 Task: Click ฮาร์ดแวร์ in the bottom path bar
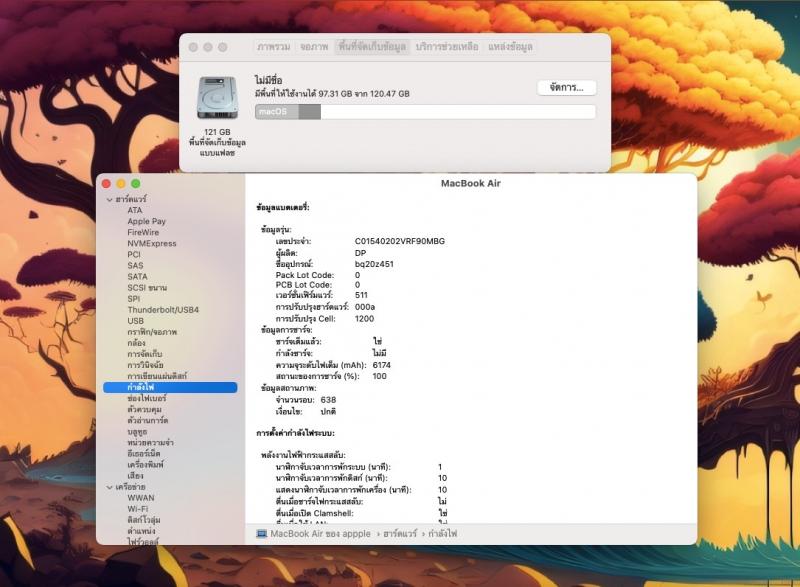tap(400, 534)
